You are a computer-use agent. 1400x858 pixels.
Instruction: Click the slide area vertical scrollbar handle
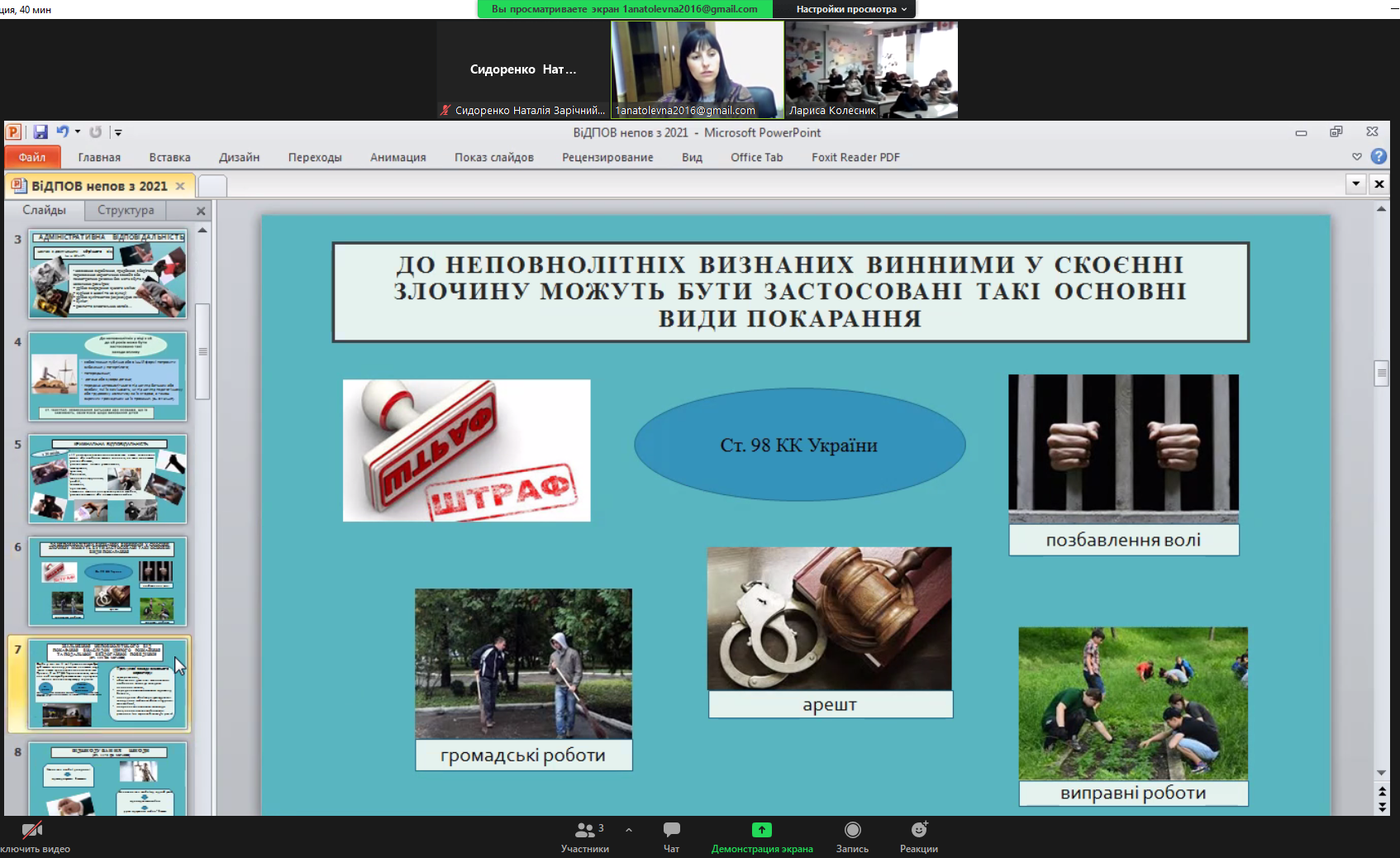coord(1381,373)
